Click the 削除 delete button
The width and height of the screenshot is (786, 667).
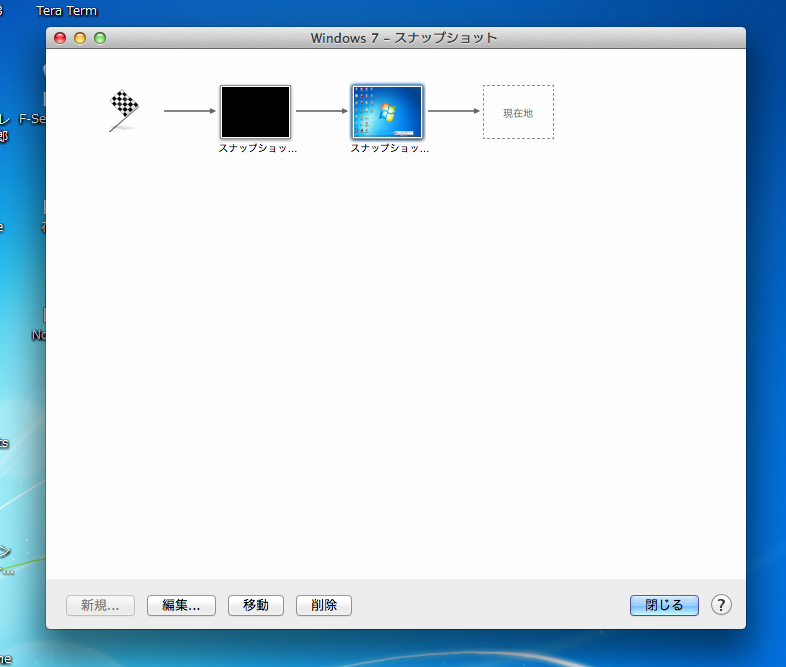click(324, 605)
